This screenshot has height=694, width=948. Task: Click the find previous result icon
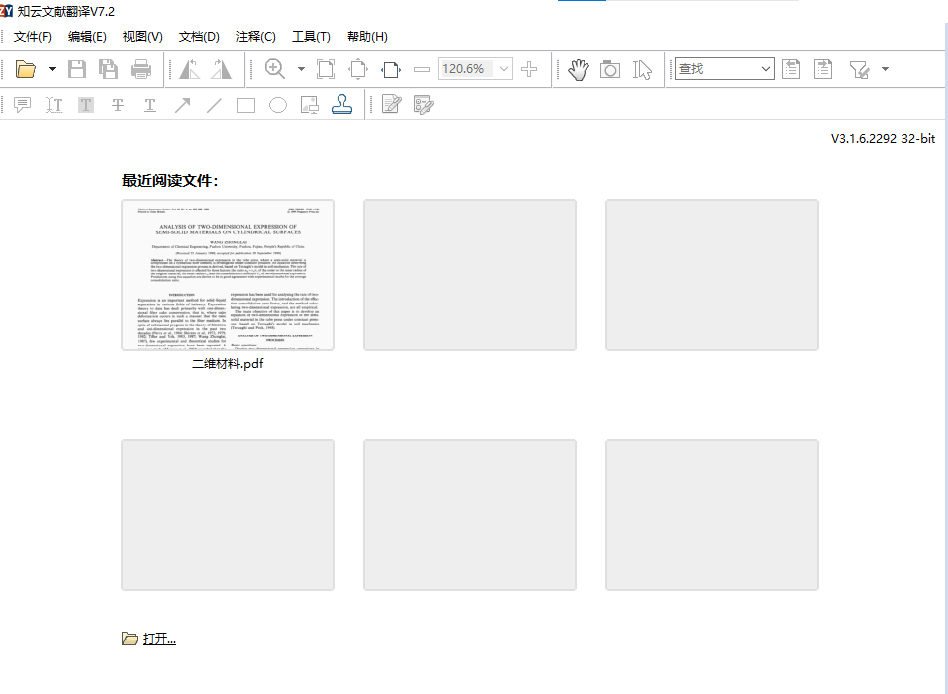(x=791, y=69)
